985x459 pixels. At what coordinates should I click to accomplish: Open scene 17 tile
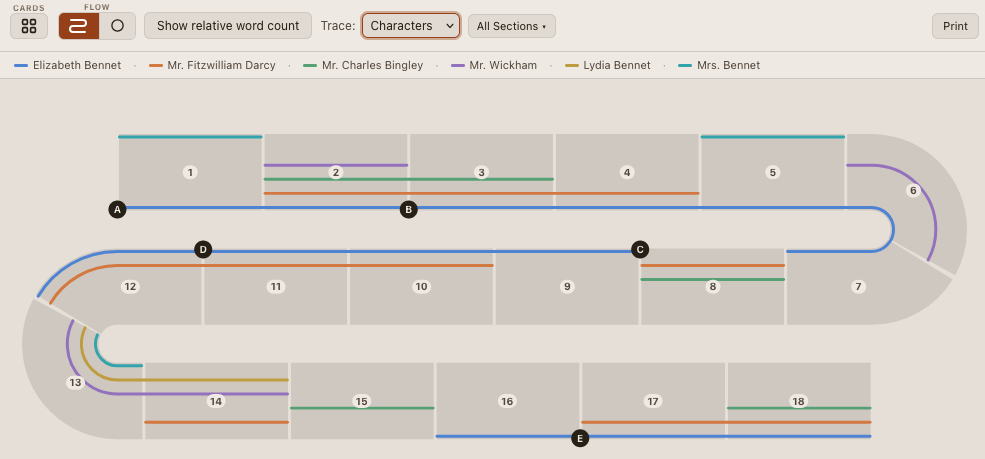pos(653,401)
